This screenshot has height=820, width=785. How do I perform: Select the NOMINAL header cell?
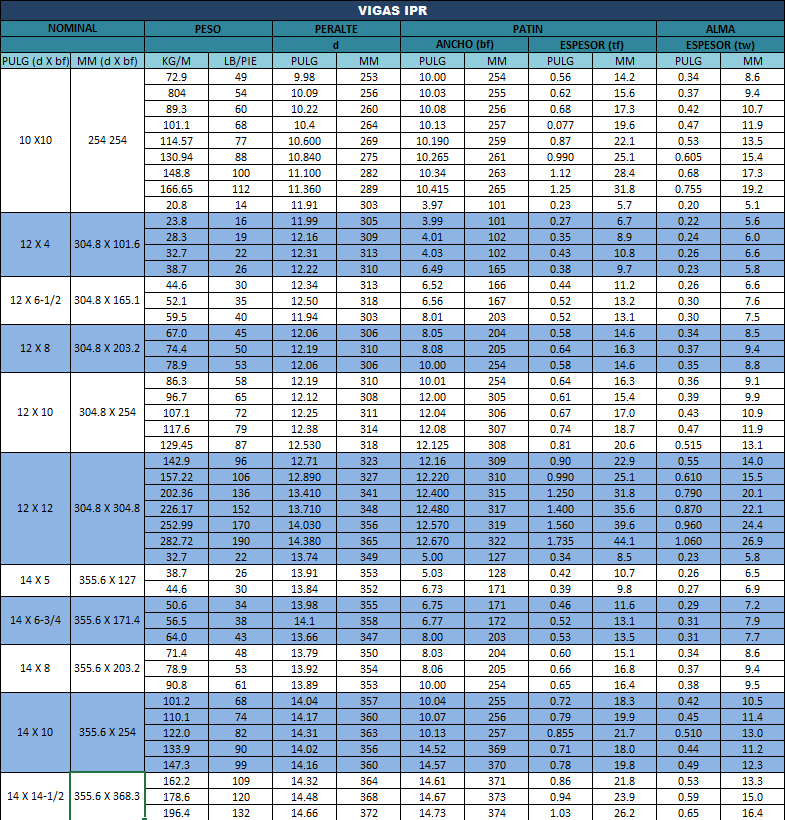tap(72, 29)
